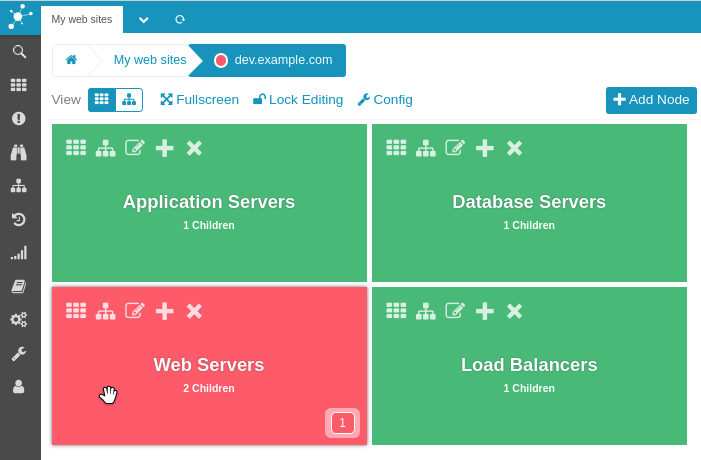Expand the dropdown chevron in the tab bar
The width and height of the screenshot is (701, 460).
[x=144, y=19]
